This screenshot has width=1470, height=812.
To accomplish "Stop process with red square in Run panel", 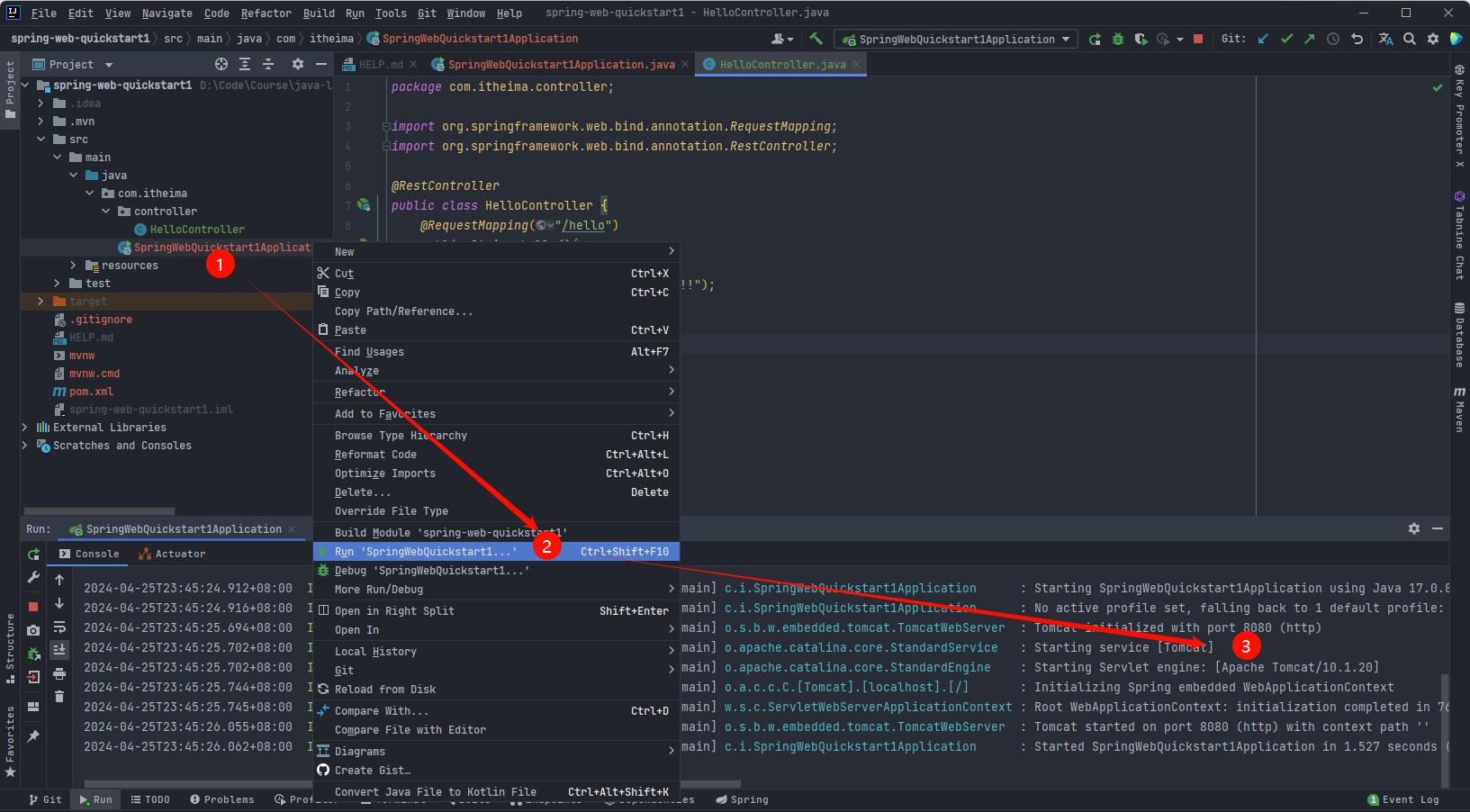I will click(33, 607).
